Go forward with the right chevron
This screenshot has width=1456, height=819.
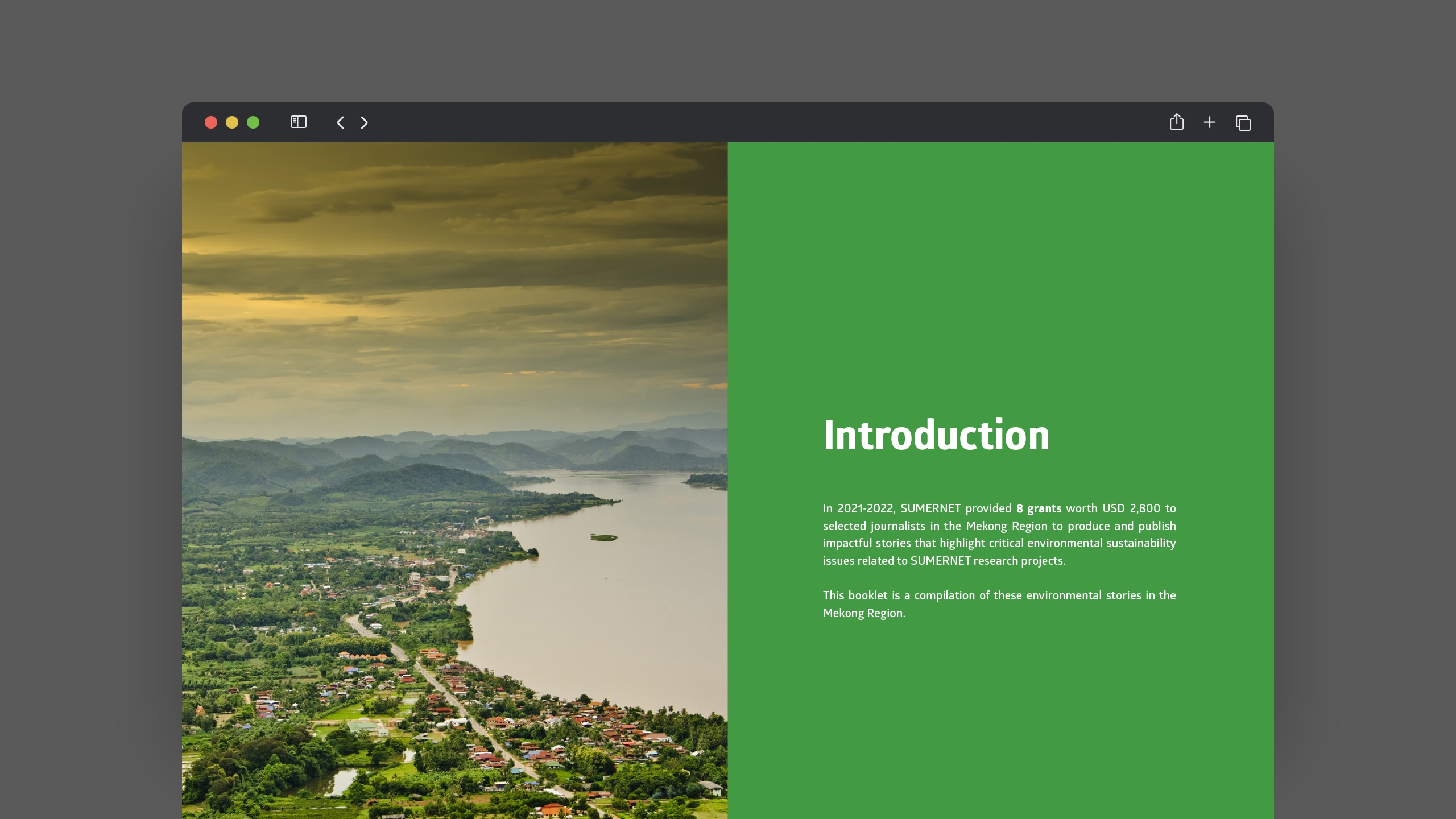(365, 122)
